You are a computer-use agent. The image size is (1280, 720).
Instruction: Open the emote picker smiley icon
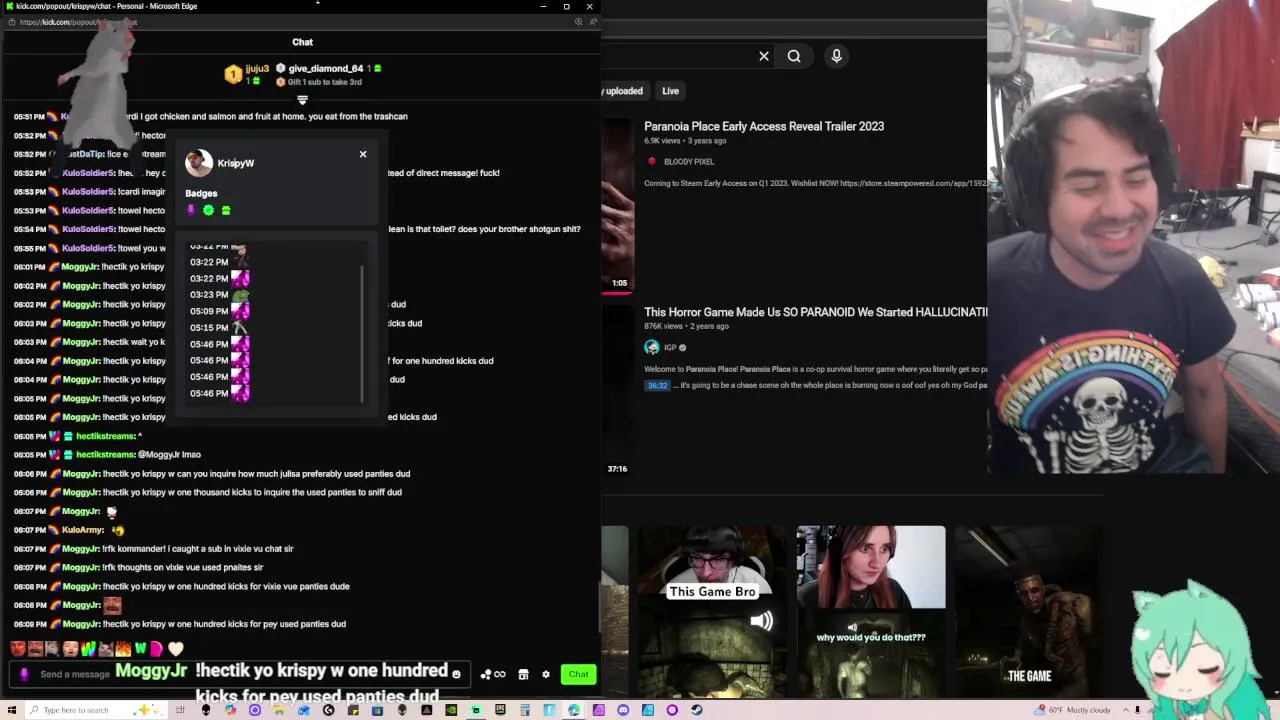[x=456, y=674]
